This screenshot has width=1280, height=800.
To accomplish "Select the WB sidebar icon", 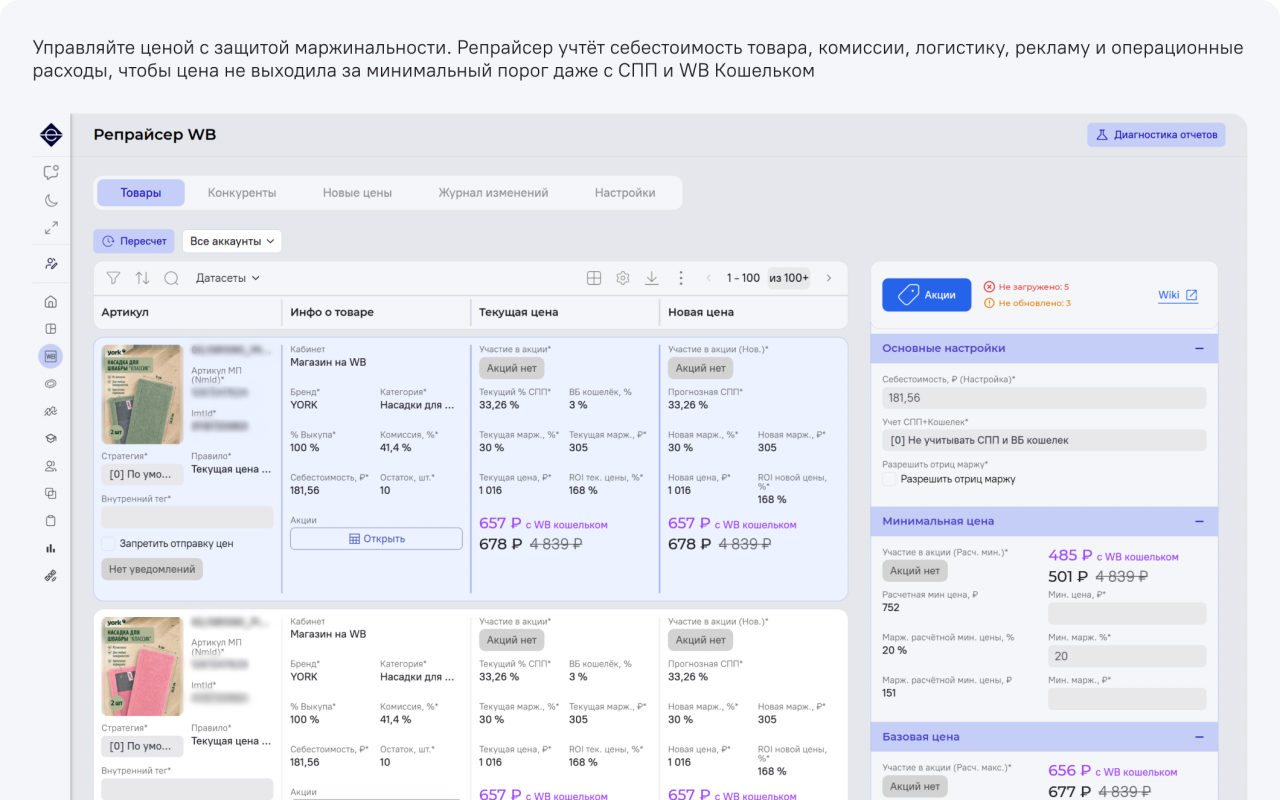I will pos(51,356).
